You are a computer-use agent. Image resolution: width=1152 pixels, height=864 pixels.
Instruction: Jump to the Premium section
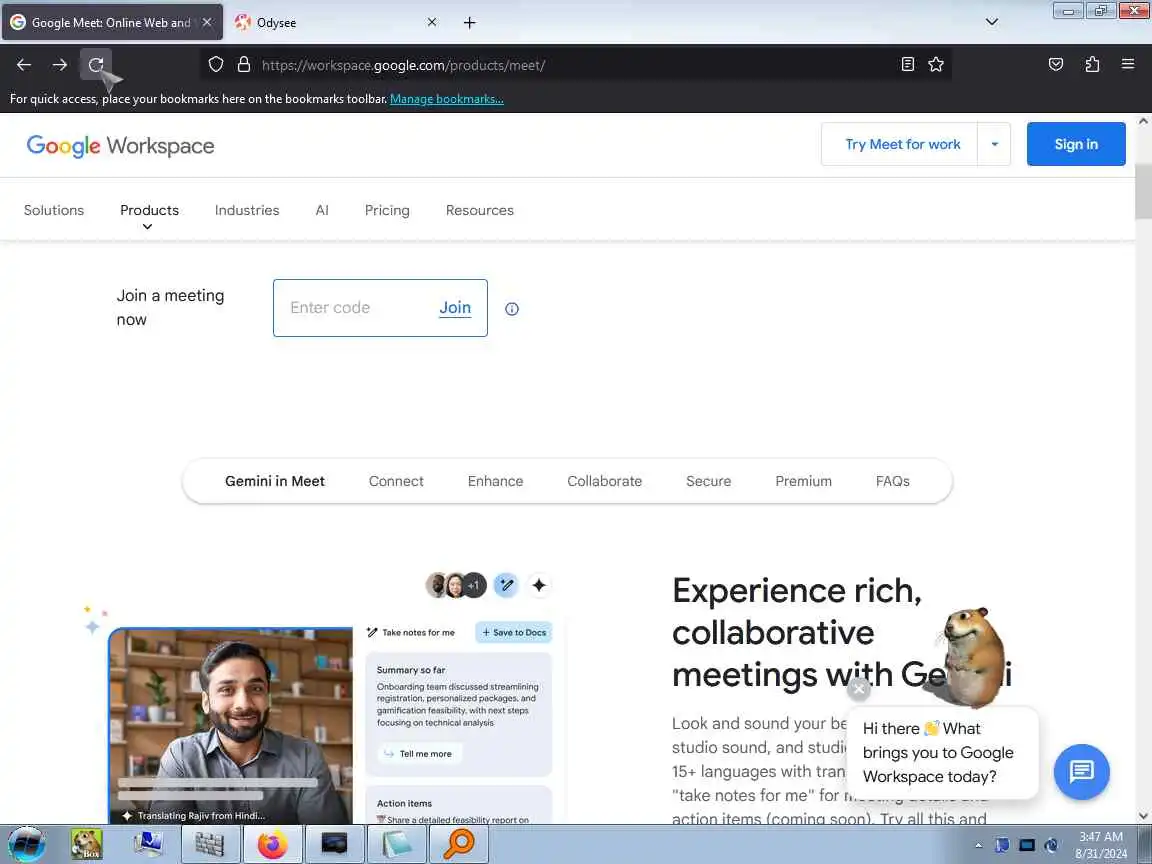pyautogui.click(x=803, y=481)
